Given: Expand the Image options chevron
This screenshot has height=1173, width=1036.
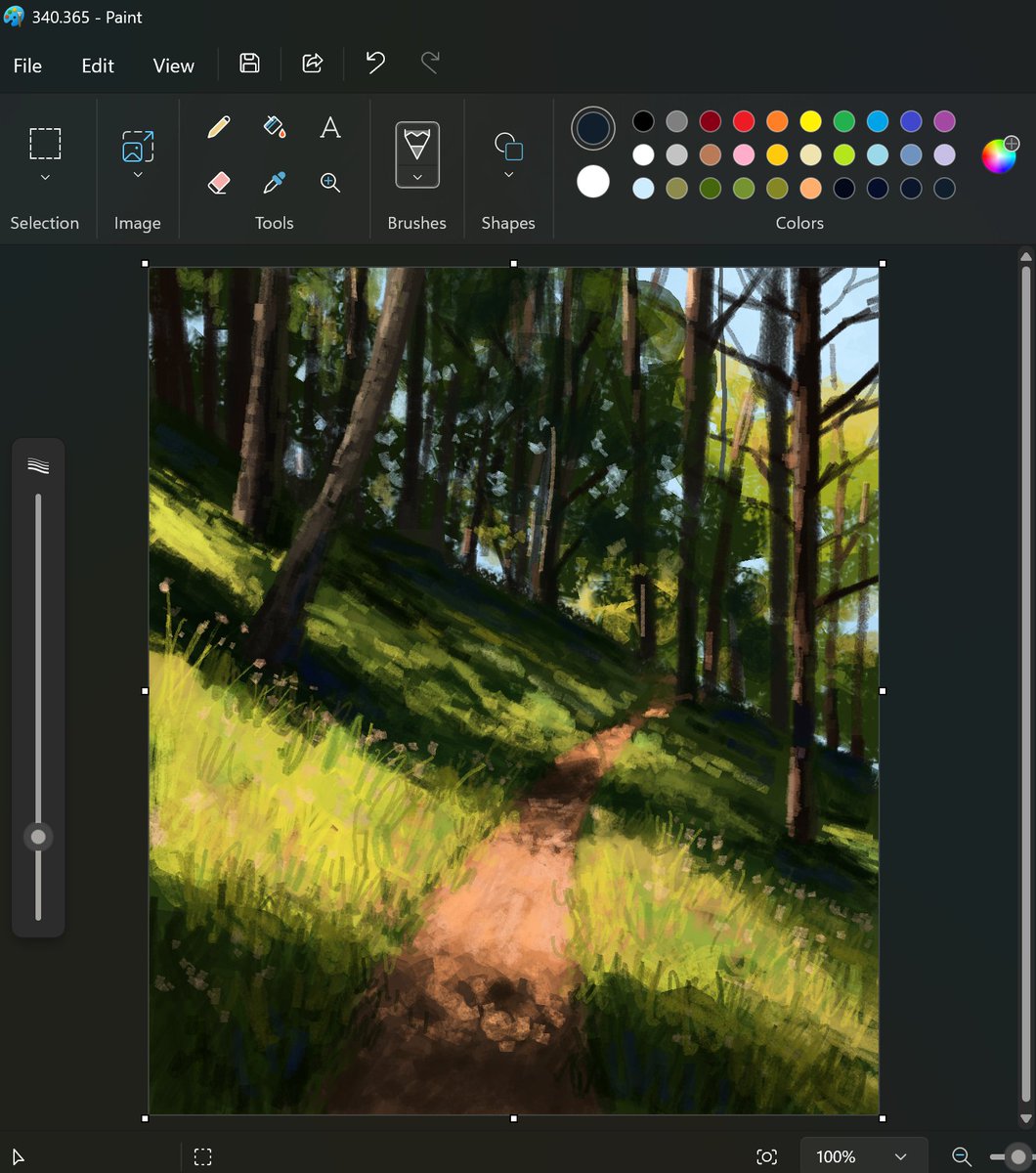Looking at the screenshot, I should point(138,175).
